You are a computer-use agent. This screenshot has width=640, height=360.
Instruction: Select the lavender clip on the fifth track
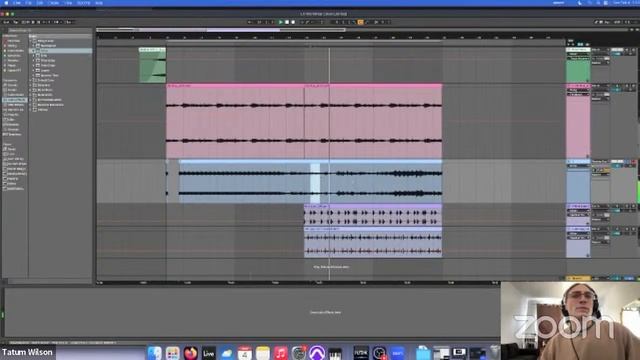point(373,242)
